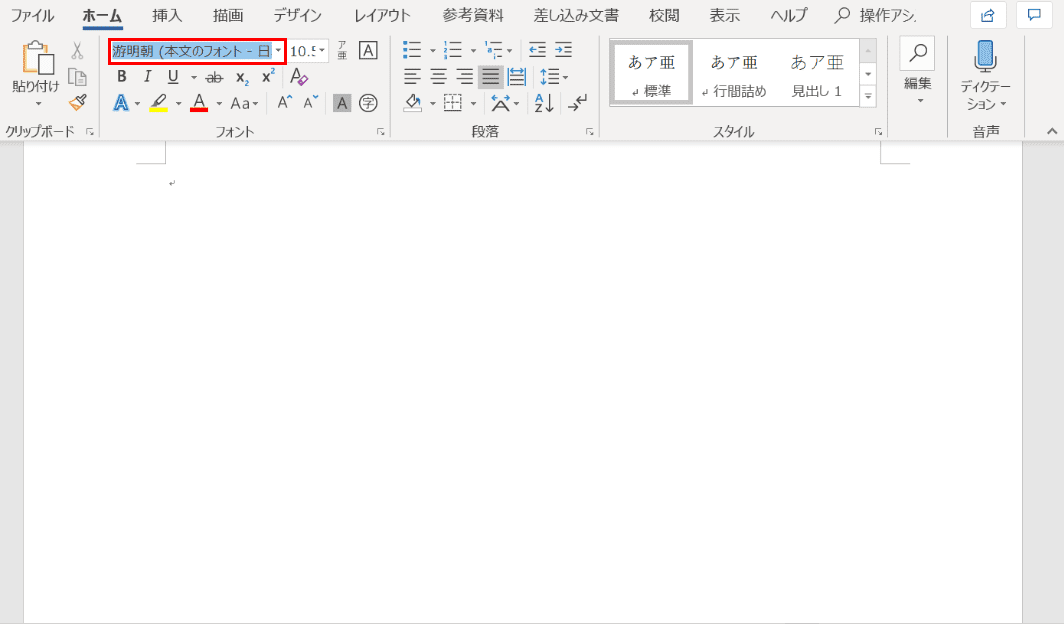
Task: Click Increase Font Size icon
Action: (x=285, y=103)
